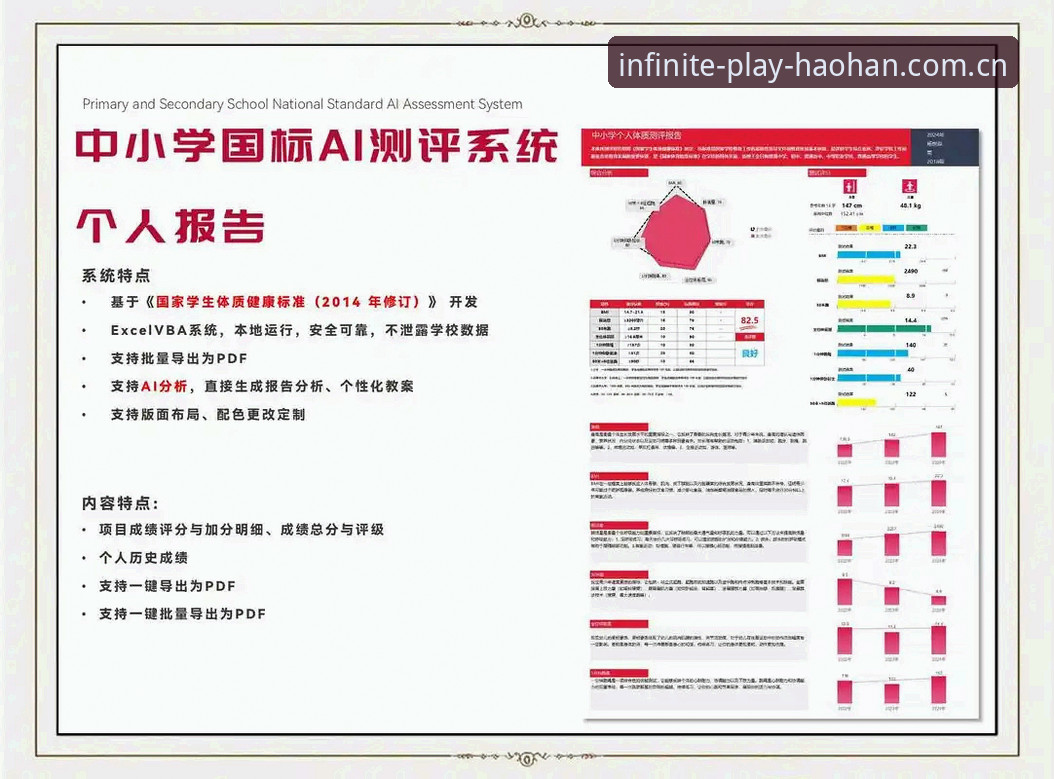Click the weight scale icon above 40.1 kg

click(909, 186)
